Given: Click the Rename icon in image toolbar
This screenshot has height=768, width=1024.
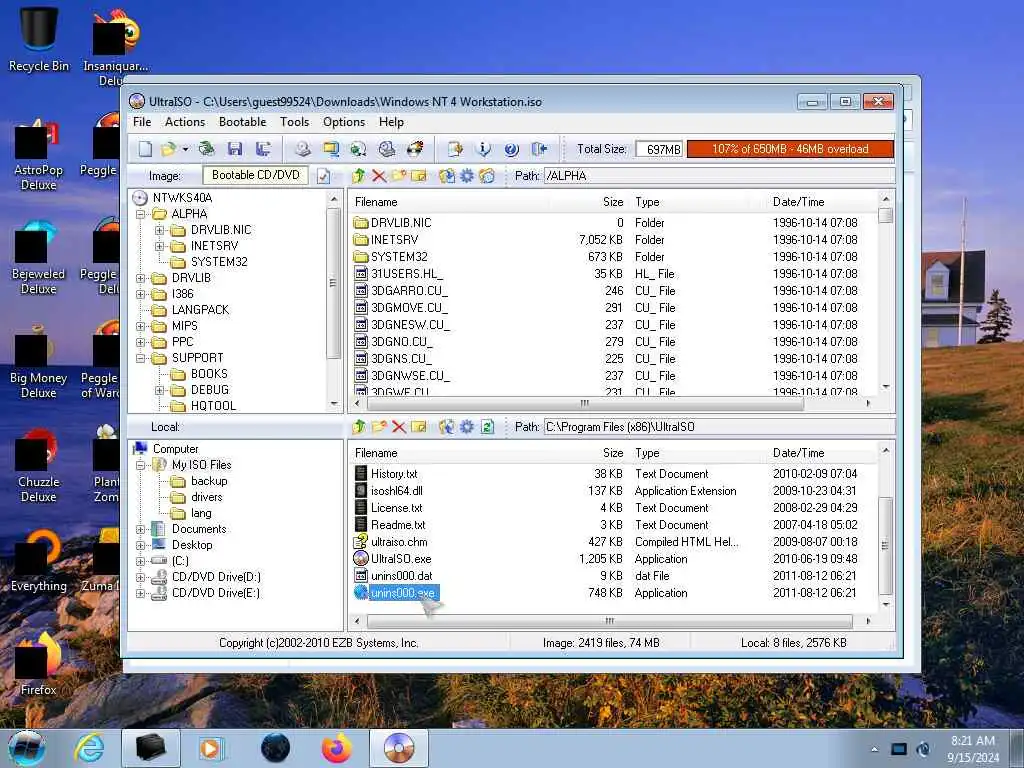Looking at the screenshot, I should point(419,176).
